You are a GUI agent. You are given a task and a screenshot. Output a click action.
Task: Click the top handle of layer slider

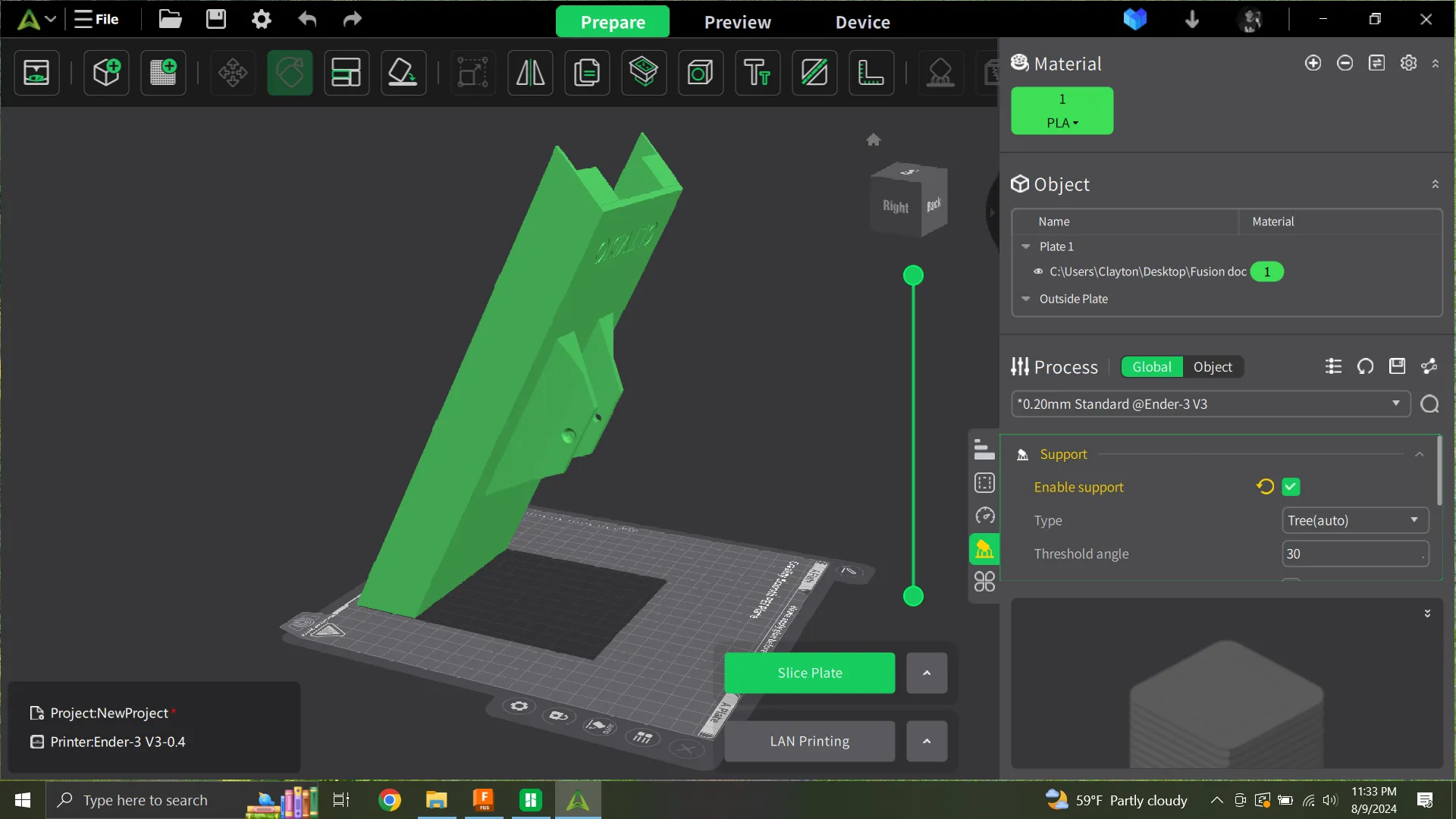coord(913,275)
